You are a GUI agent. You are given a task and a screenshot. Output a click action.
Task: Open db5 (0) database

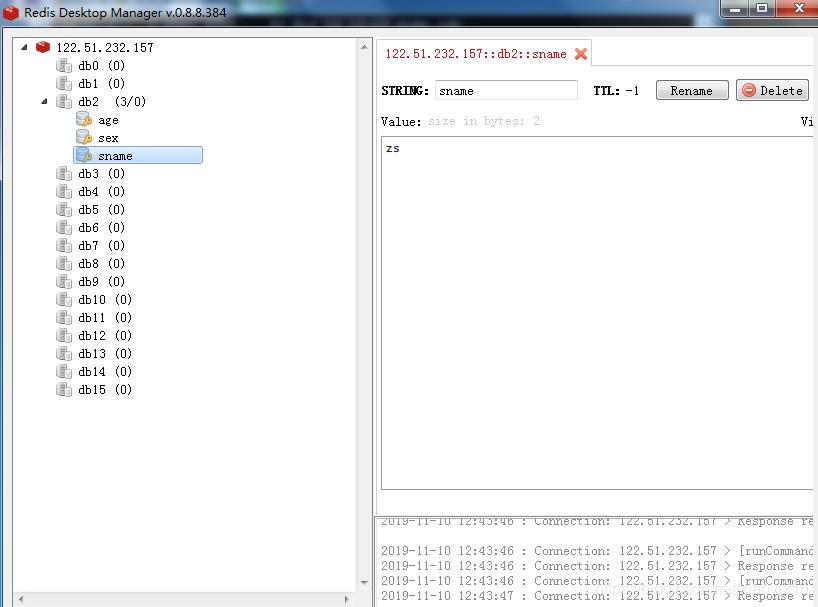[x=101, y=210]
